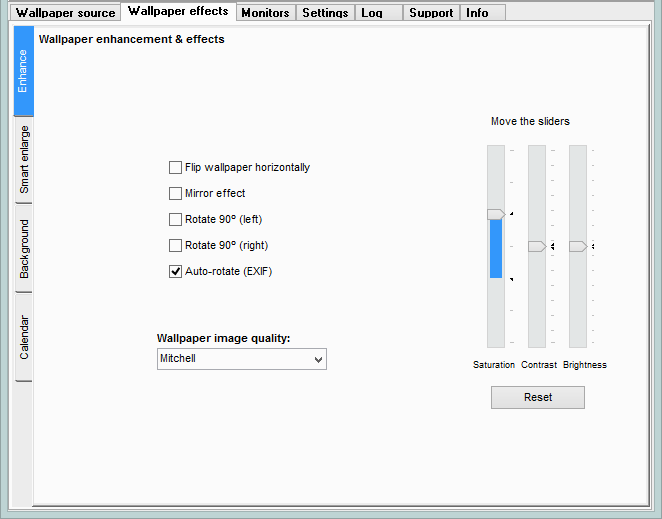Toggle the Mirror effect checkbox

176,194
